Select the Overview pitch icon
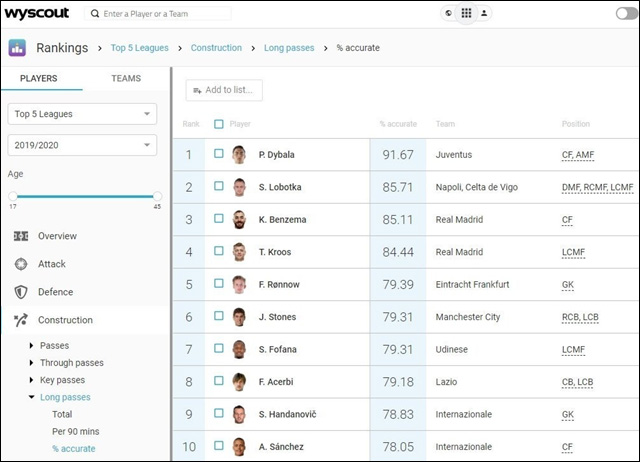This screenshot has height=462, width=640. tap(20, 236)
